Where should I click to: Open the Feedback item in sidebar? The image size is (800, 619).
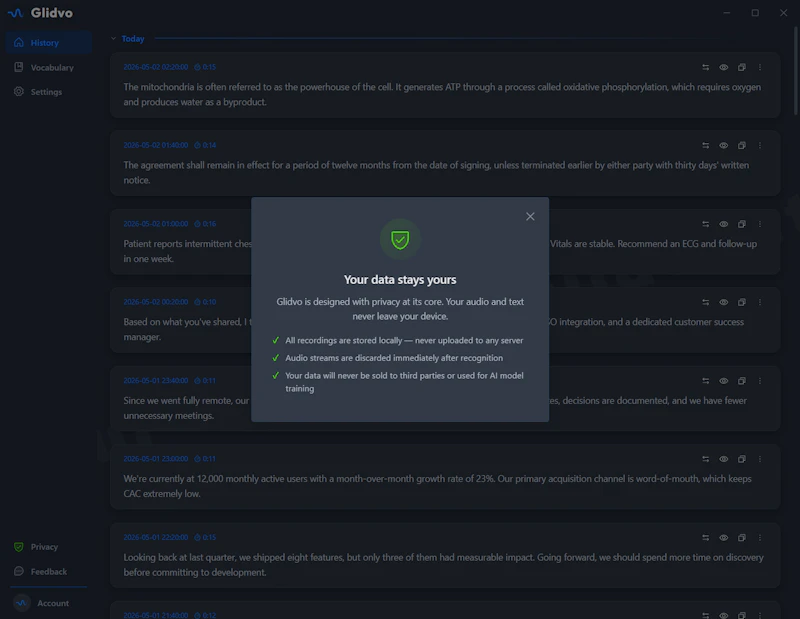(x=49, y=571)
